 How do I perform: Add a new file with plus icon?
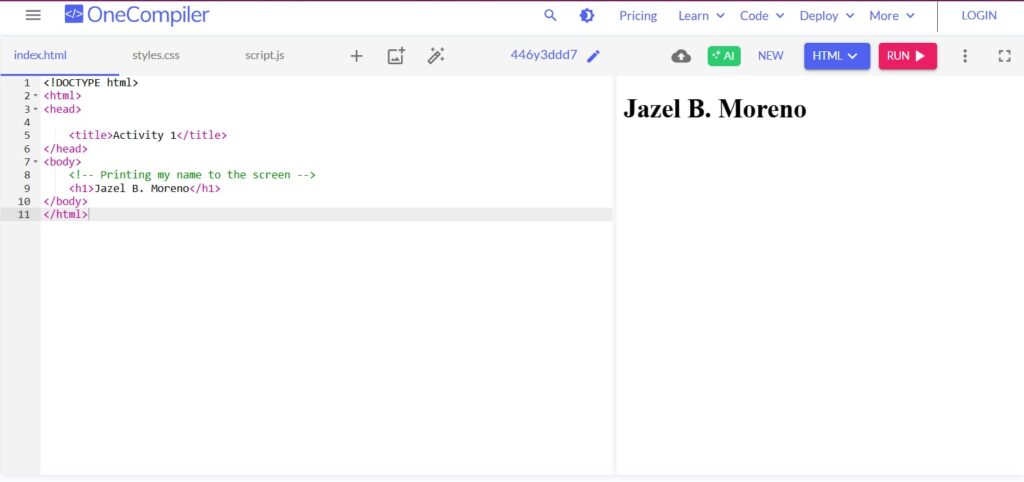point(356,56)
